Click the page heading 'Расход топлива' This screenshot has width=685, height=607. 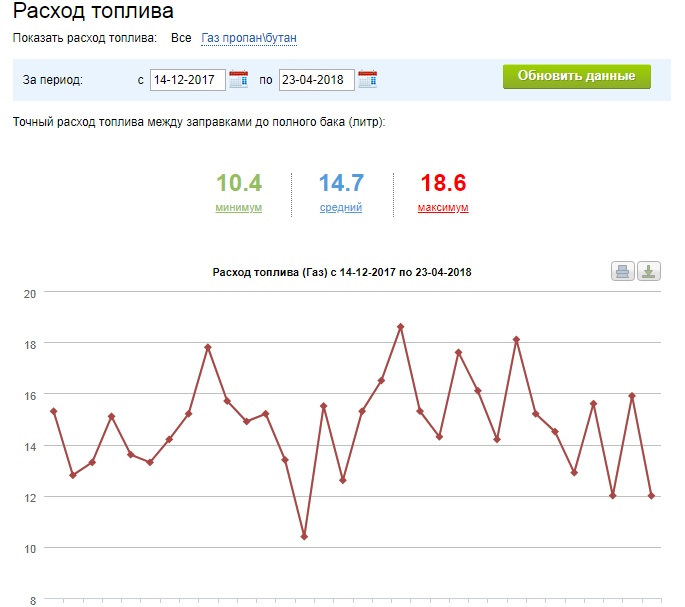pos(93,10)
